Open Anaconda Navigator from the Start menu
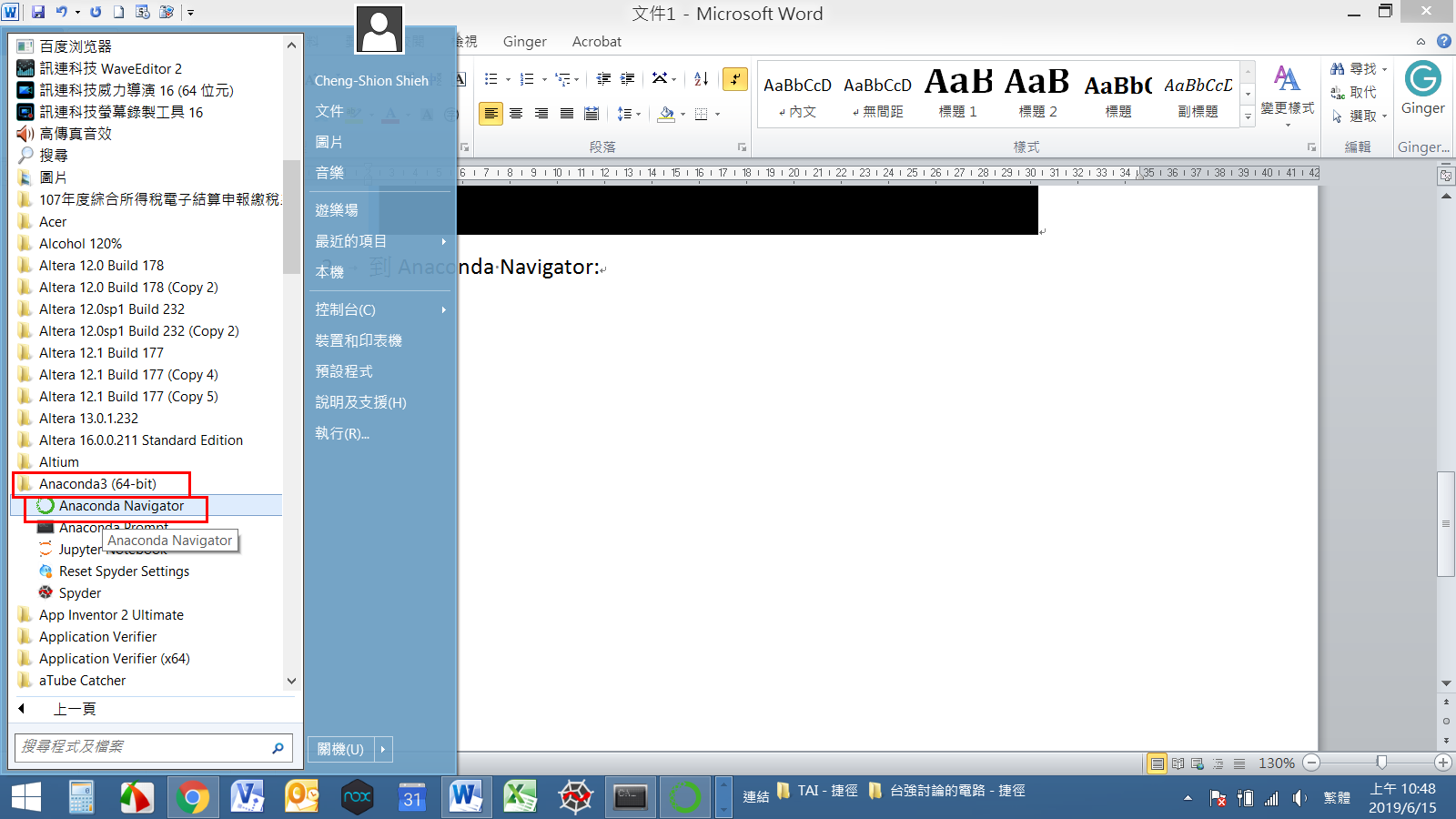 click(x=121, y=506)
